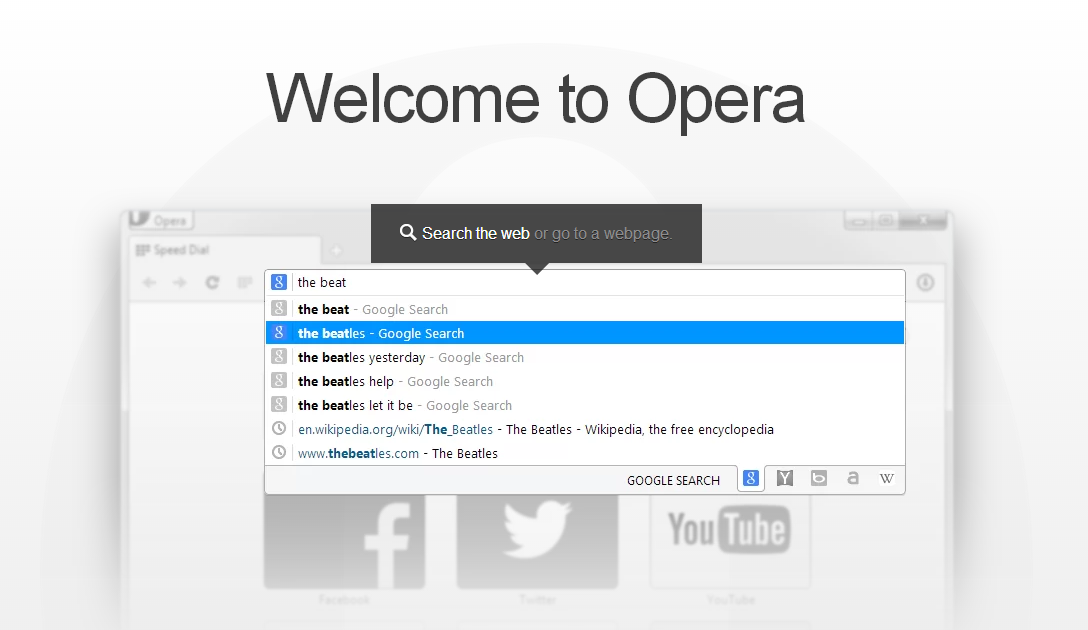
Task: Click the Reload button in toolbar
Action: pos(212,282)
